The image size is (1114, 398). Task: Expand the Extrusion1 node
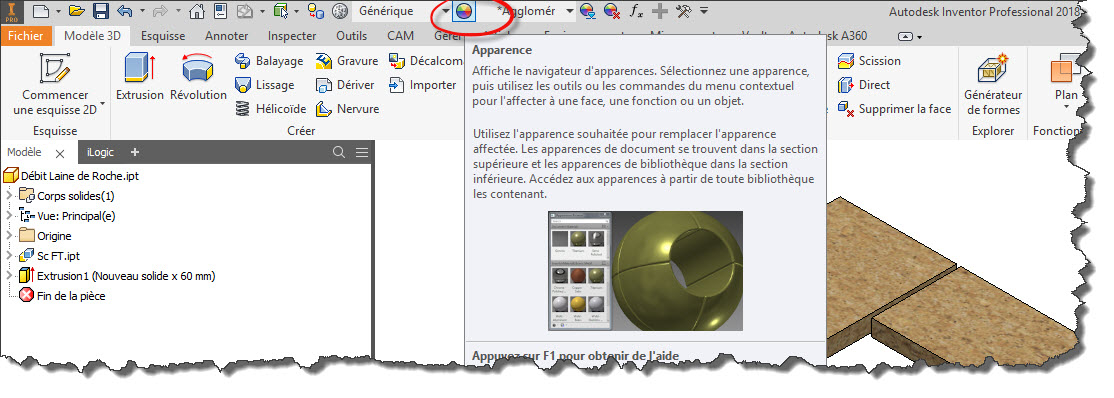9,275
